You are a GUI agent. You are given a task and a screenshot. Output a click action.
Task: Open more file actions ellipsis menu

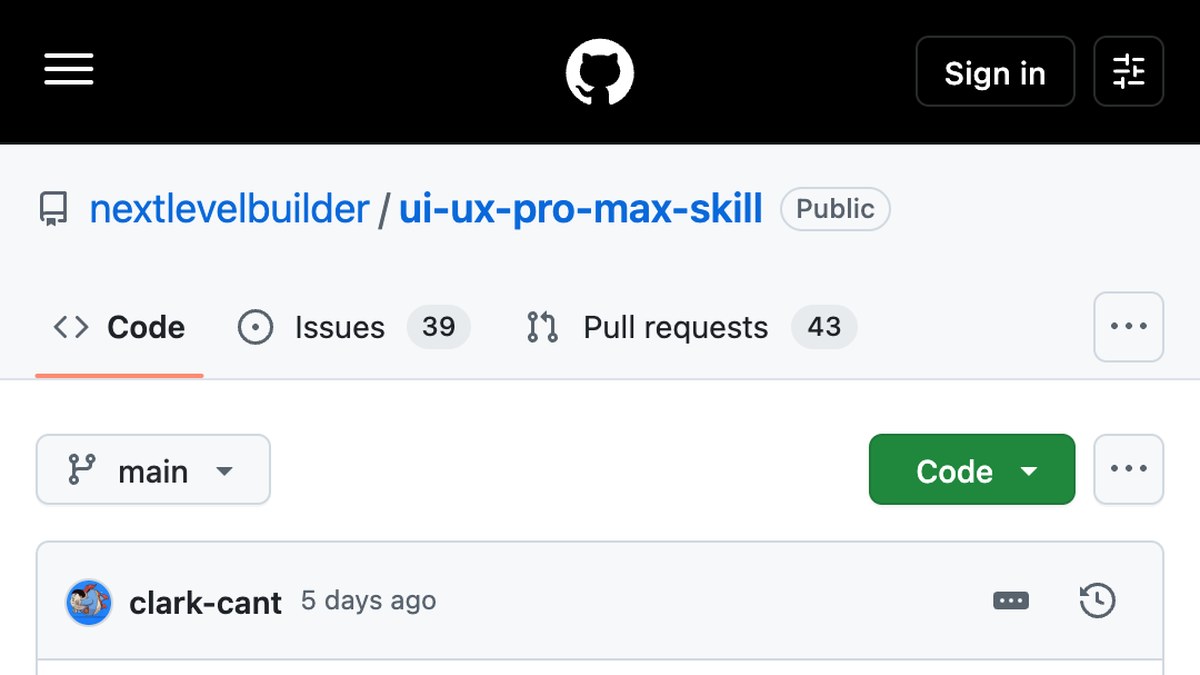point(1128,469)
